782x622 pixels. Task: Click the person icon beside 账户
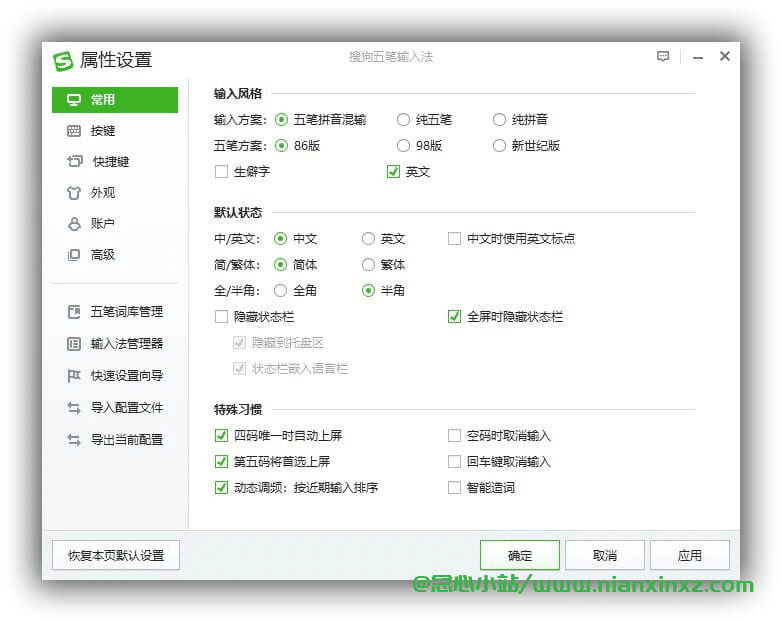click(x=74, y=223)
